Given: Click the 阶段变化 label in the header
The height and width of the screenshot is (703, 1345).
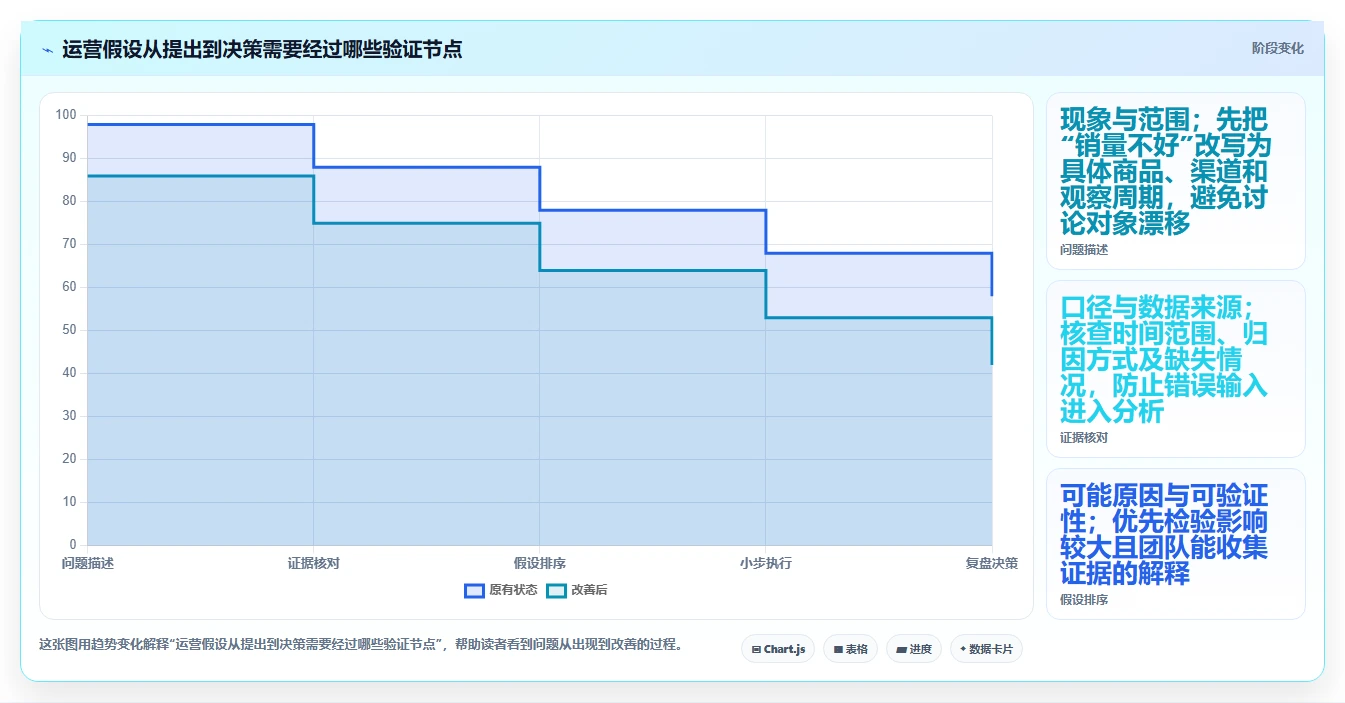Looking at the screenshot, I should 1277,48.
